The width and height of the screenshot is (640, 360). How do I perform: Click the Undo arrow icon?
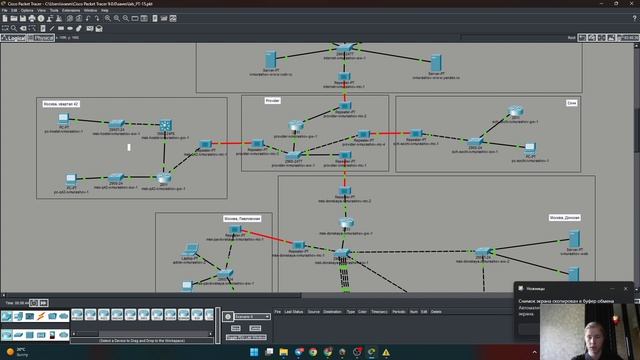coord(88,18)
